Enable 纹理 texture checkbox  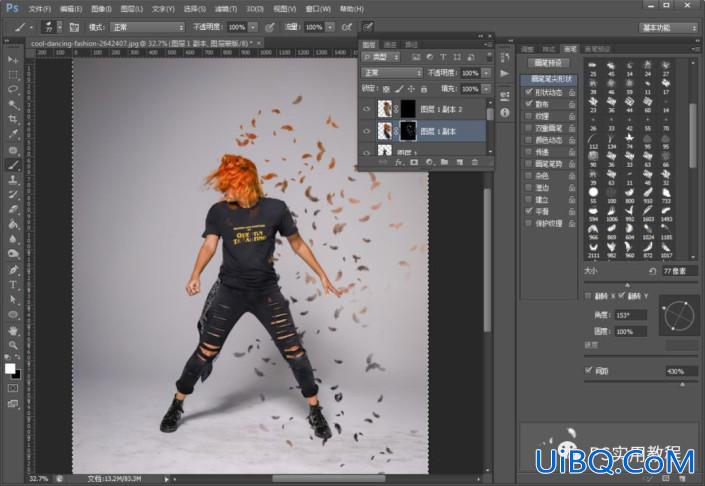point(529,116)
